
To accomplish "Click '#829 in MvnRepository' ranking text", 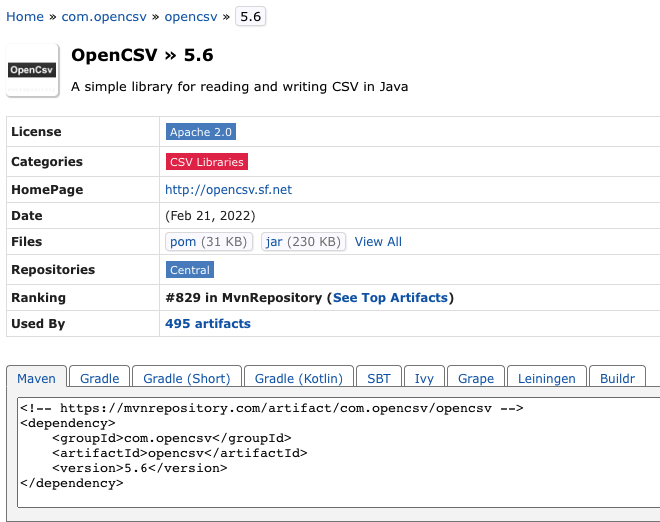I will [x=244, y=298].
